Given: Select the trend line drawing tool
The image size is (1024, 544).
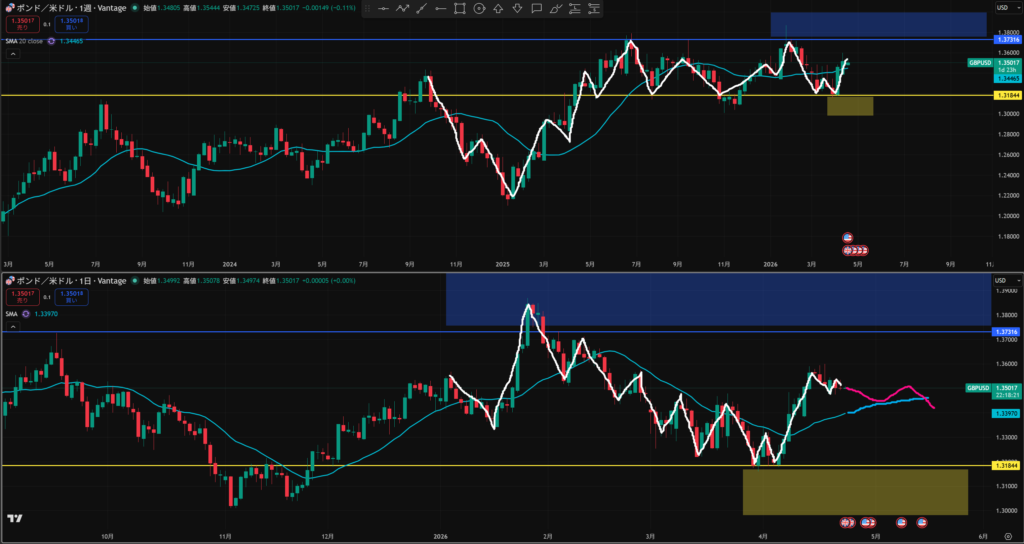Looking at the screenshot, I should (422, 8).
